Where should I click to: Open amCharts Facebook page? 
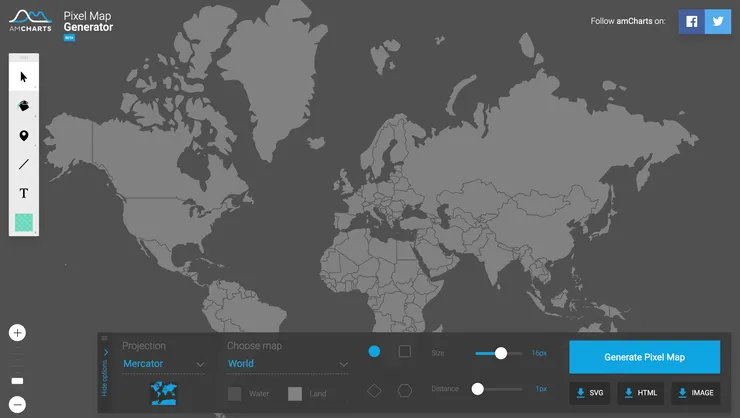pos(691,22)
